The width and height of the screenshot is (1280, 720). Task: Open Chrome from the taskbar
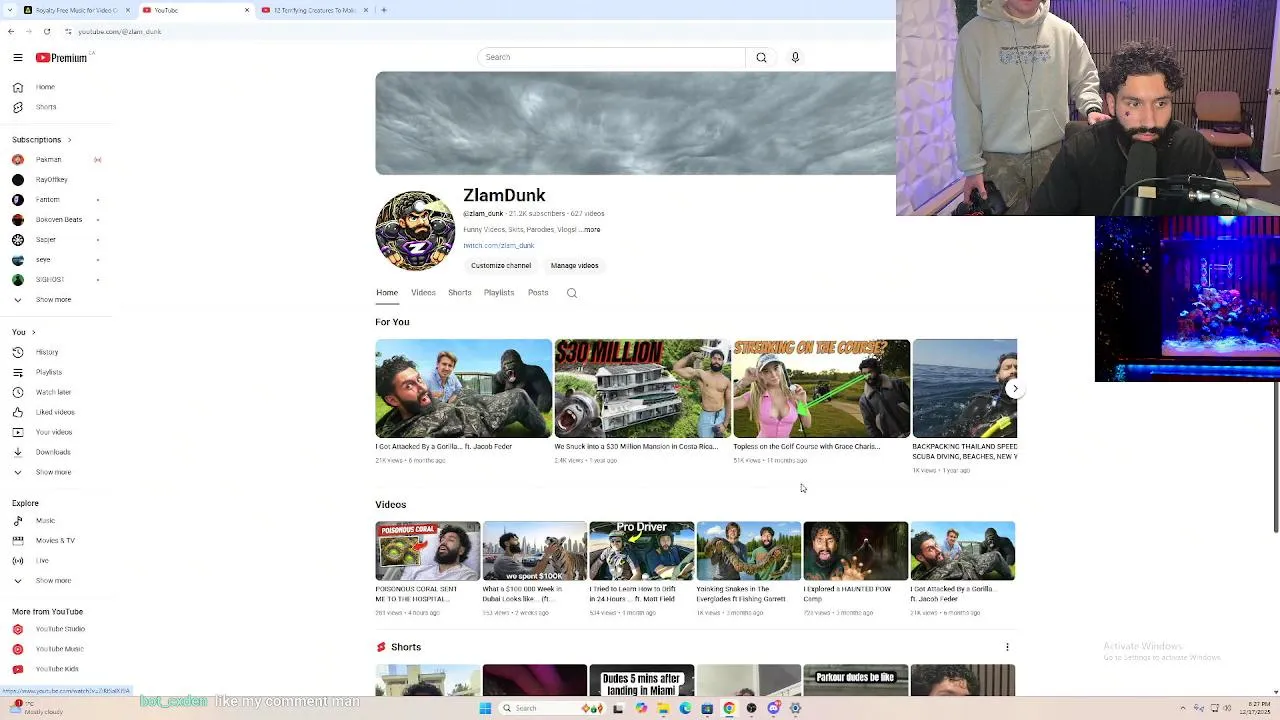click(x=729, y=709)
